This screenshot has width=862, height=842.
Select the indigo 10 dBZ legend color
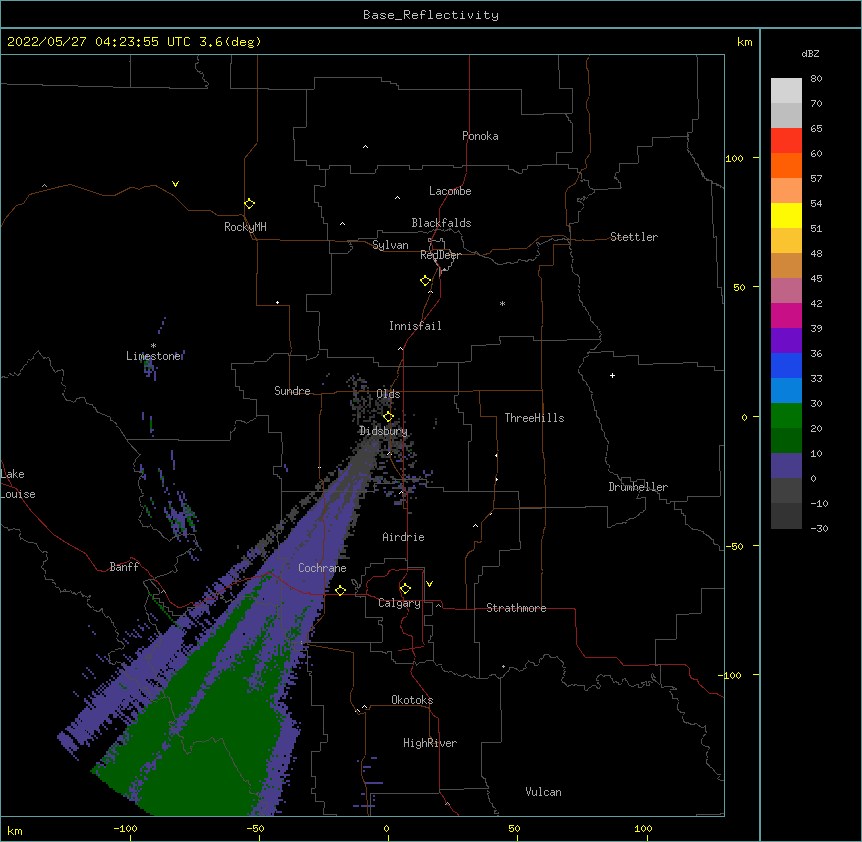[786, 465]
